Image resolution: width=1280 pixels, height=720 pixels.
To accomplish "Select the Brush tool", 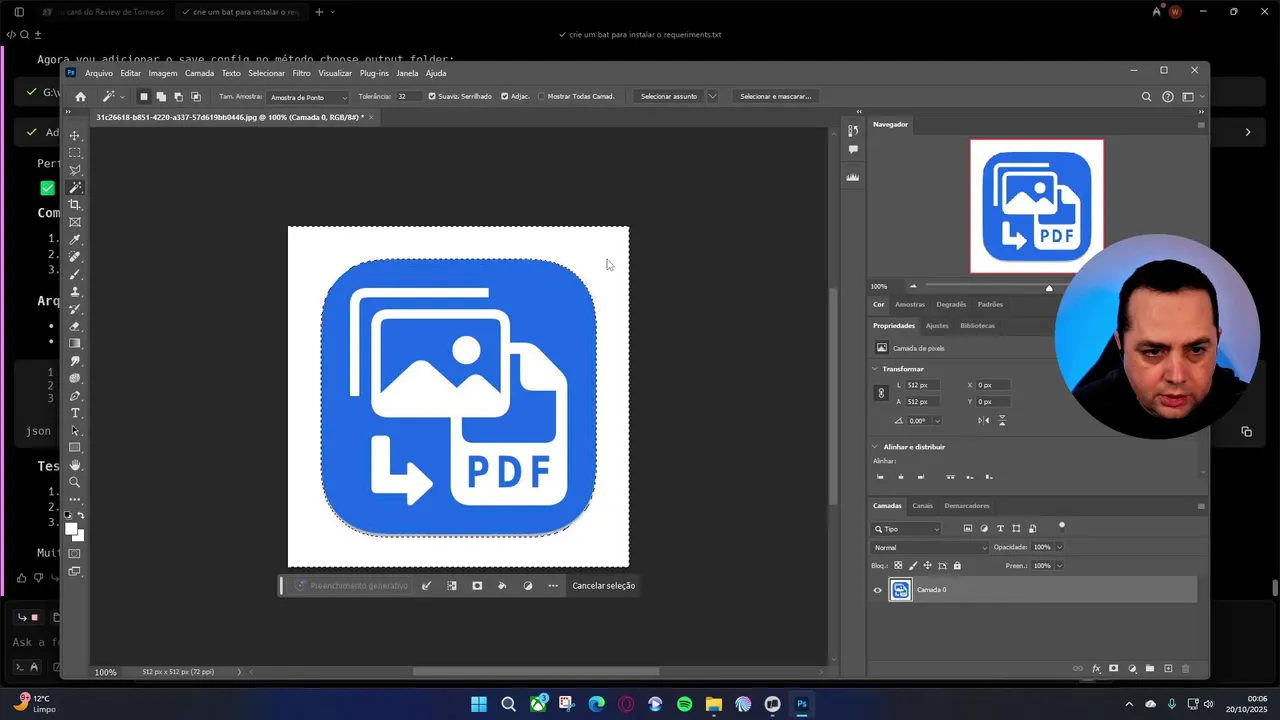I will pos(75,274).
